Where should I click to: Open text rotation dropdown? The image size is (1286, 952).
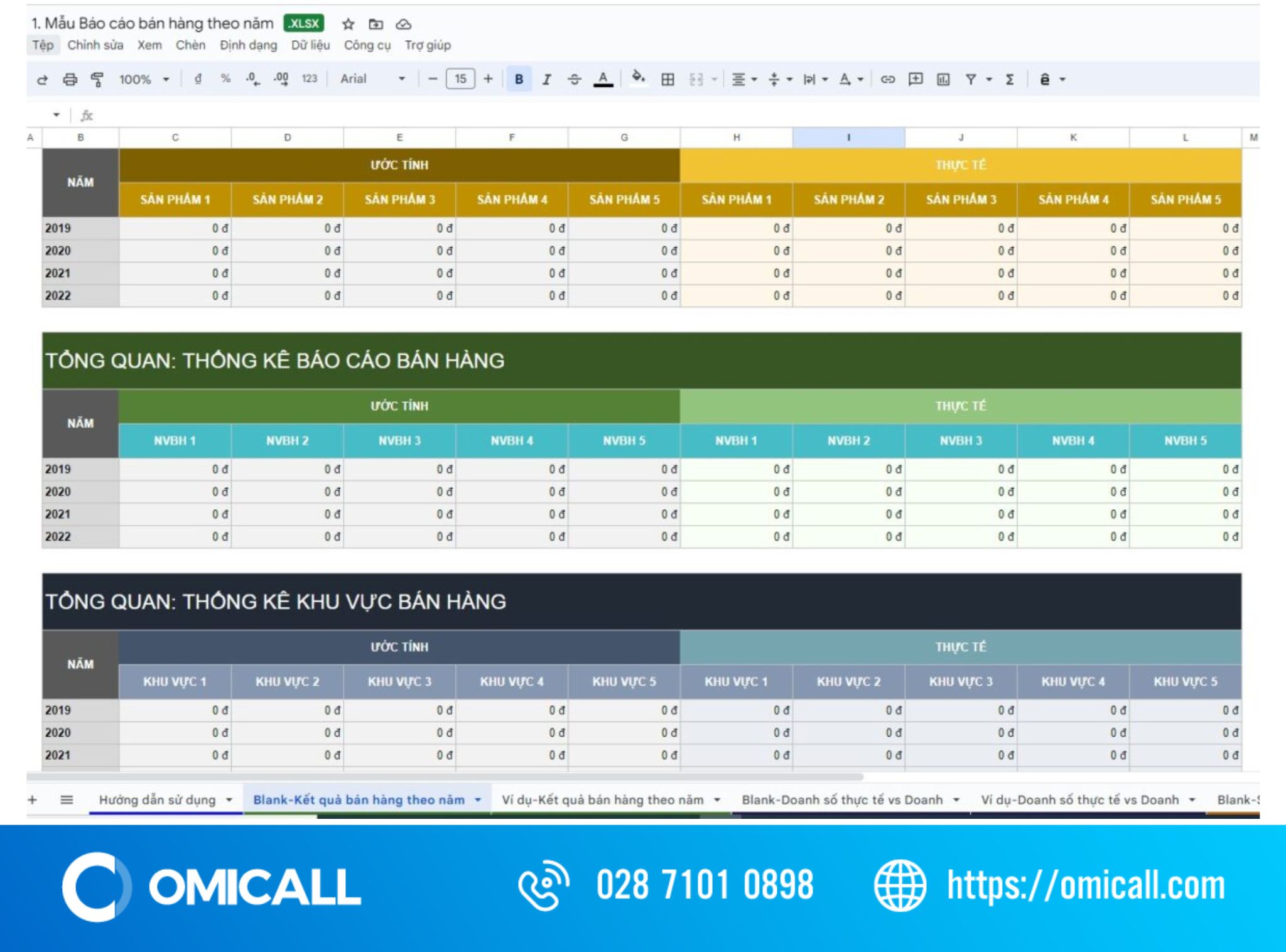851,79
